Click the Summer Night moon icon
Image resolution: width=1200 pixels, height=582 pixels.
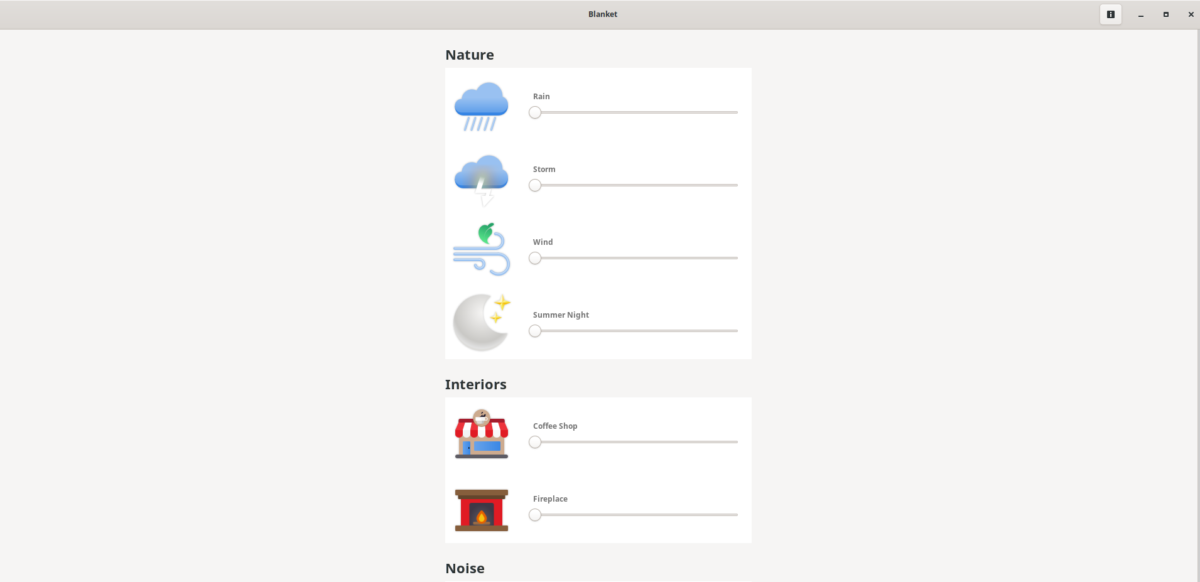(x=481, y=322)
